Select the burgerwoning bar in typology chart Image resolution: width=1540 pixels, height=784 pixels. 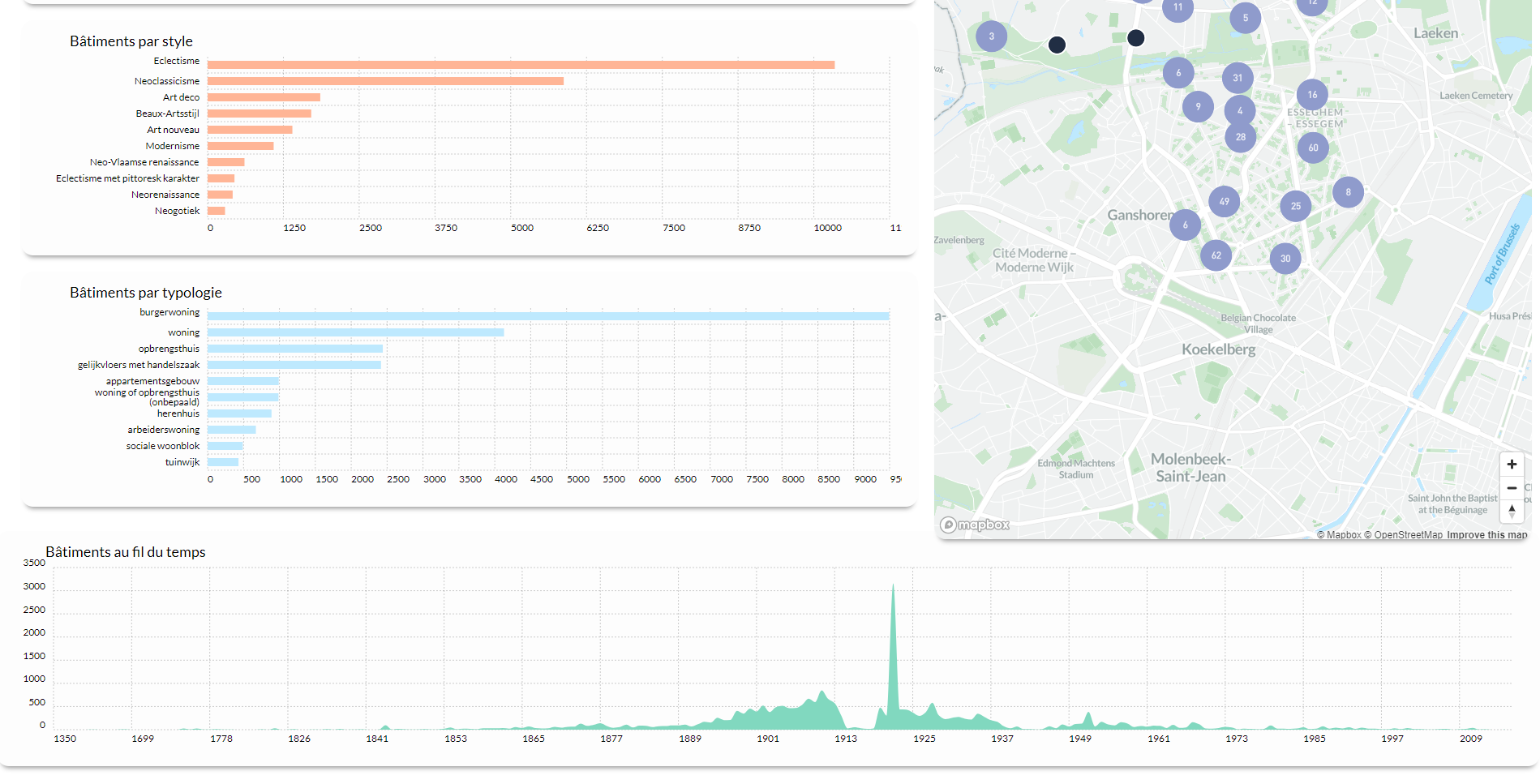coord(548,316)
